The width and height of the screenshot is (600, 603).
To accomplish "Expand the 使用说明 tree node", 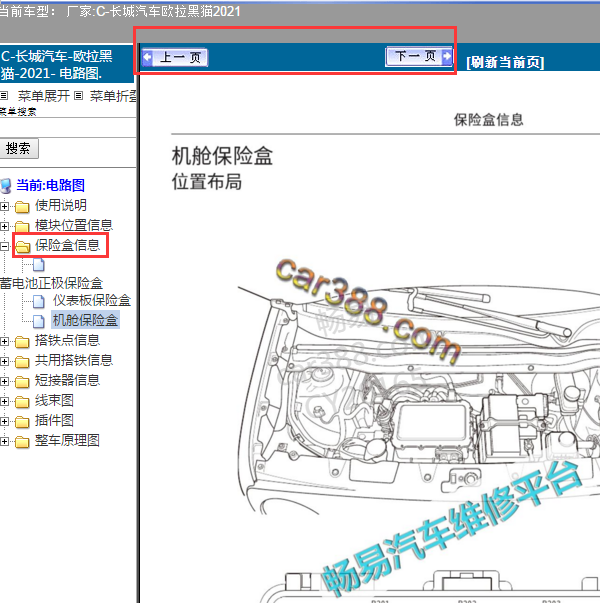I will [x=4, y=207].
